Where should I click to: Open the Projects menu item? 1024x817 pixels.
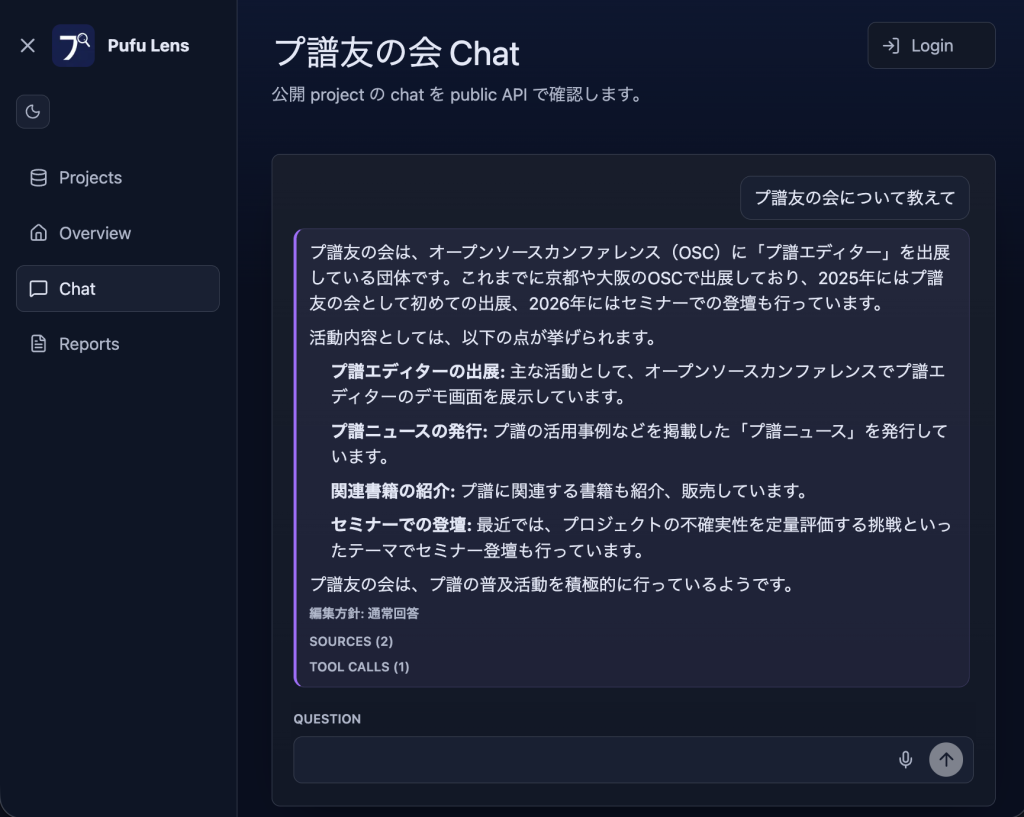pos(118,178)
